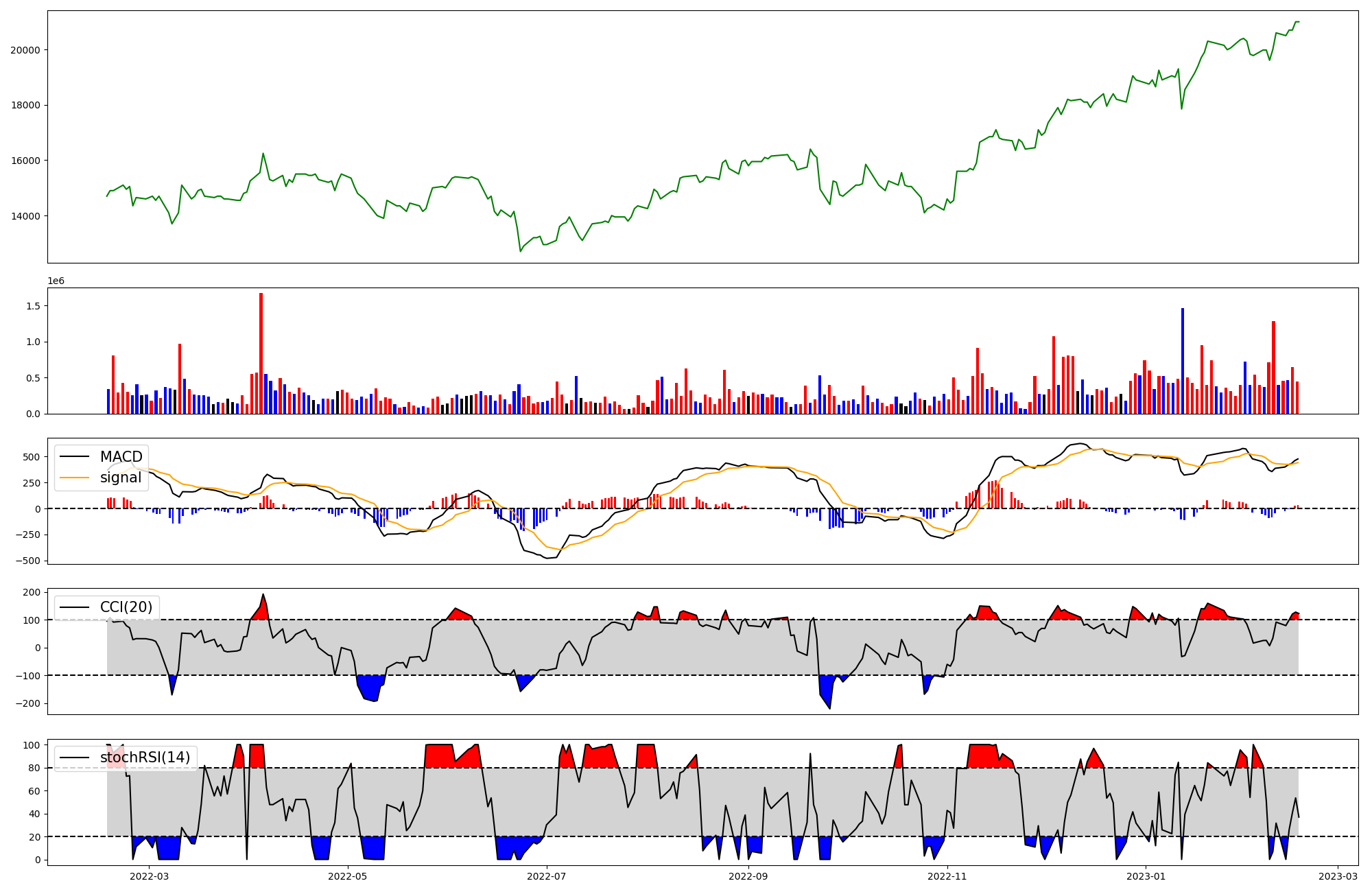This screenshot has height=892, width=1372.
Task: Click the 2022-07 x-axis date label
Action: coord(547,876)
